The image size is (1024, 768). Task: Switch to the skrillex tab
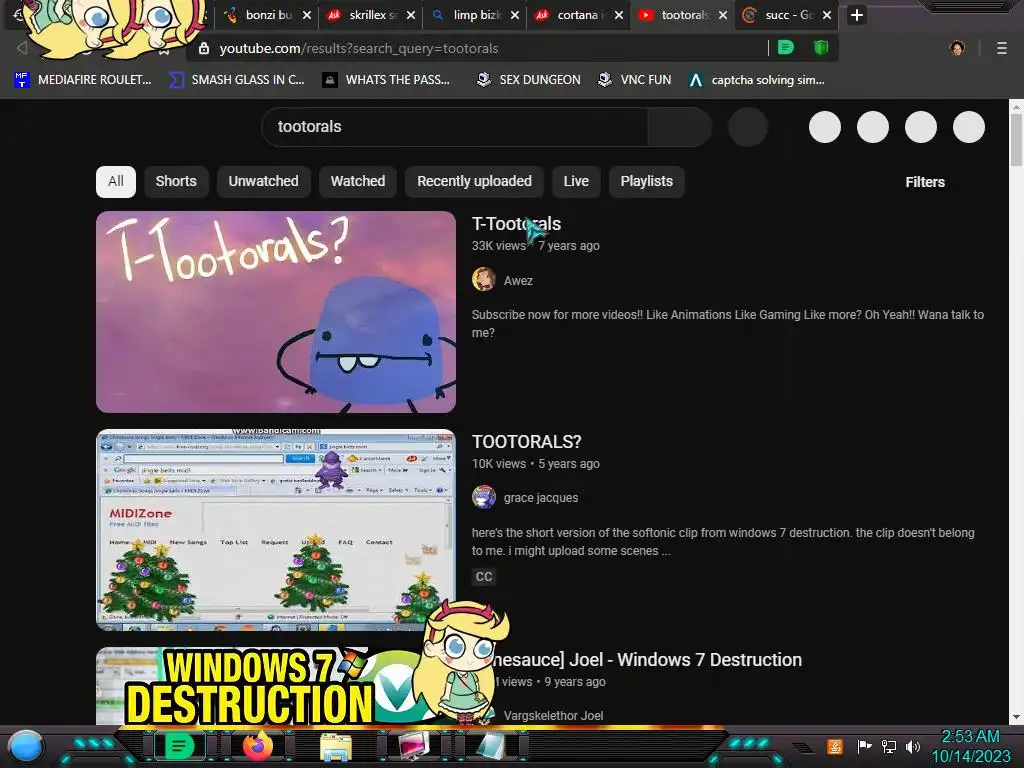pyautogui.click(x=370, y=15)
